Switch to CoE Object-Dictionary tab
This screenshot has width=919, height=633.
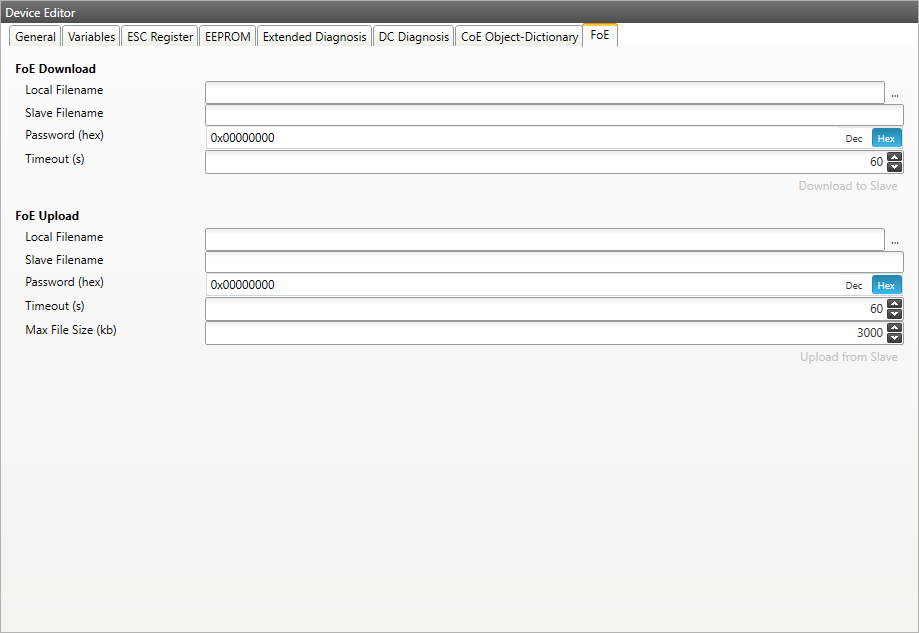point(519,37)
